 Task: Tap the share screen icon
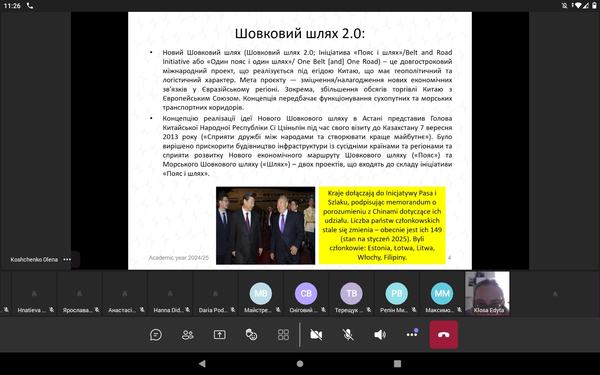coord(219,335)
